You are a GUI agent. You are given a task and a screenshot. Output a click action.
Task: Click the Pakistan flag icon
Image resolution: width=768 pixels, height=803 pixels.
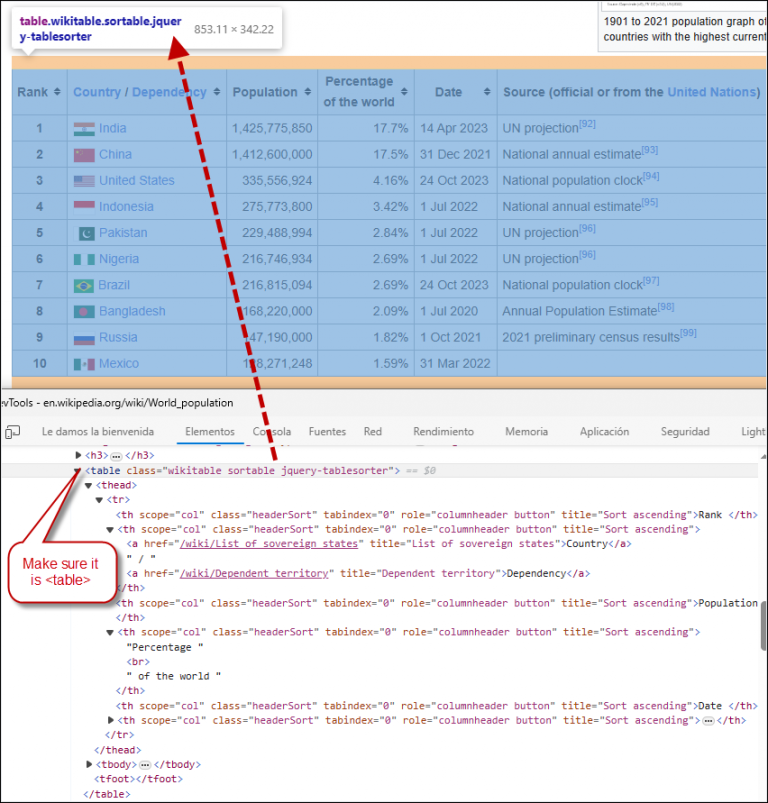pyautogui.click(x=87, y=233)
